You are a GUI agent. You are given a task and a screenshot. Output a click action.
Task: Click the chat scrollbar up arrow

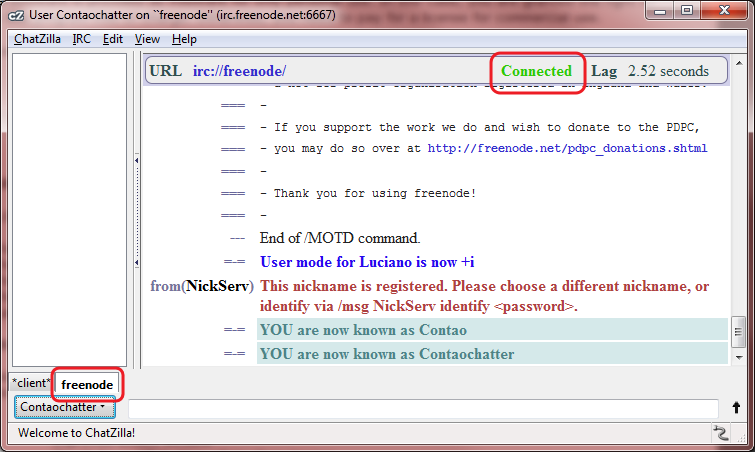(738, 98)
